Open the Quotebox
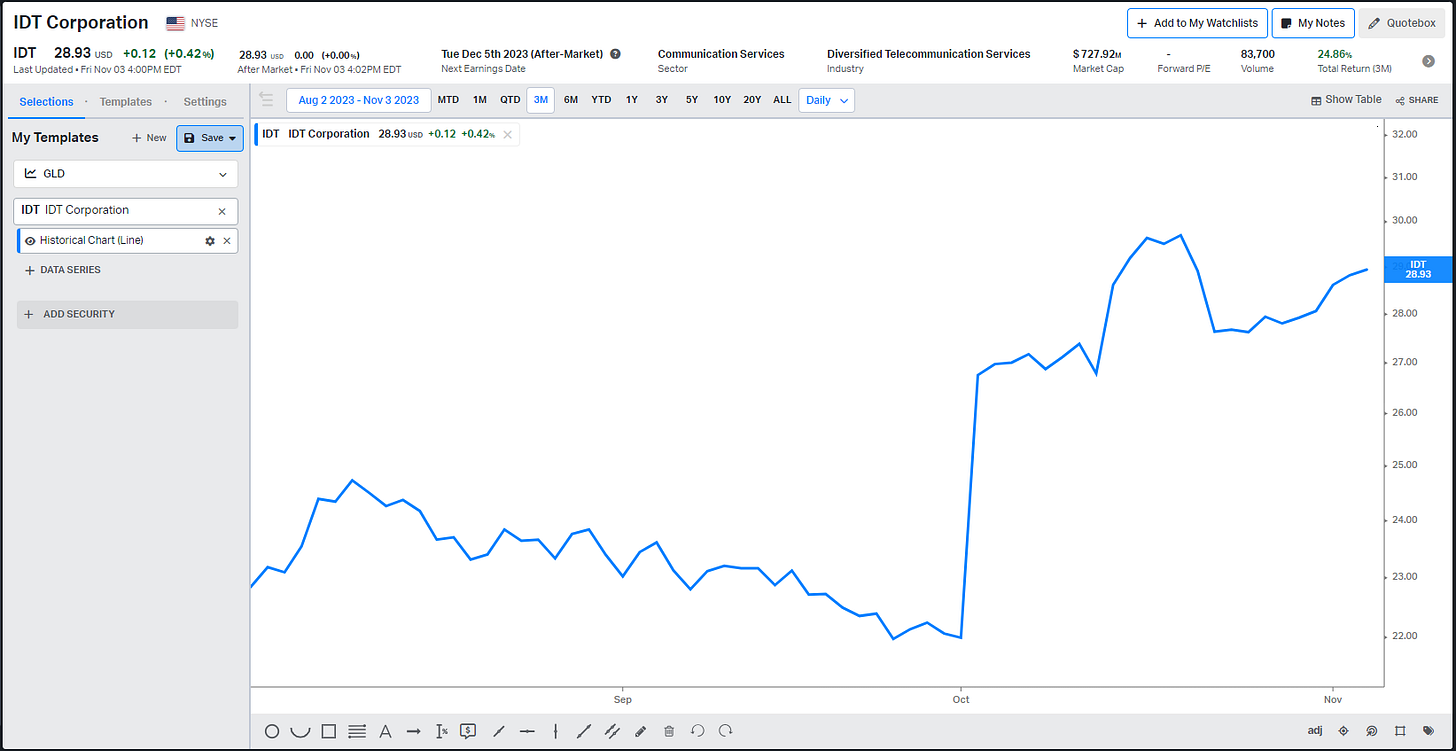Image resolution: width=1456 pixels, height=751 pixels. point(1402,23)
